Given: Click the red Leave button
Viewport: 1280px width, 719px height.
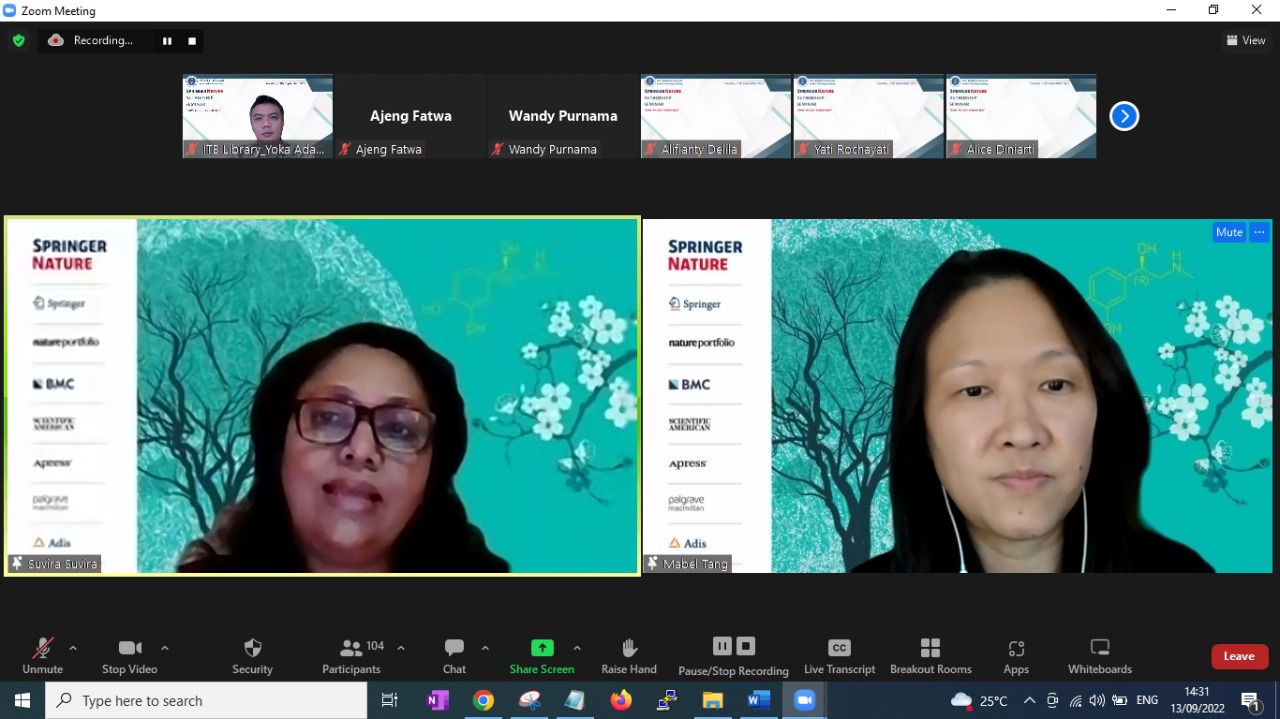Looking at the screenshot, I should [1239, 656].
